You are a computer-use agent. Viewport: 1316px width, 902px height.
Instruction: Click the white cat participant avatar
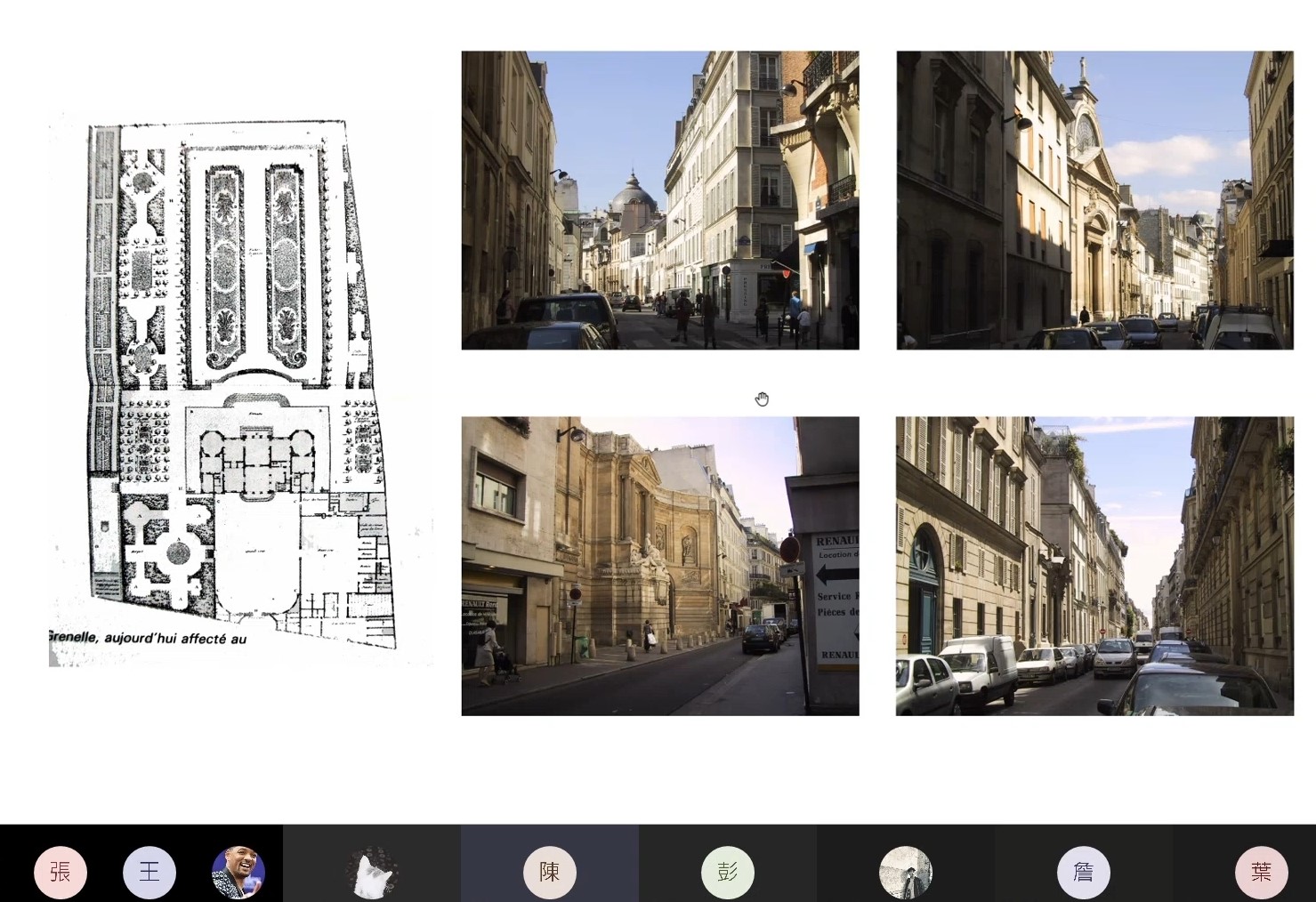point(371,872)
